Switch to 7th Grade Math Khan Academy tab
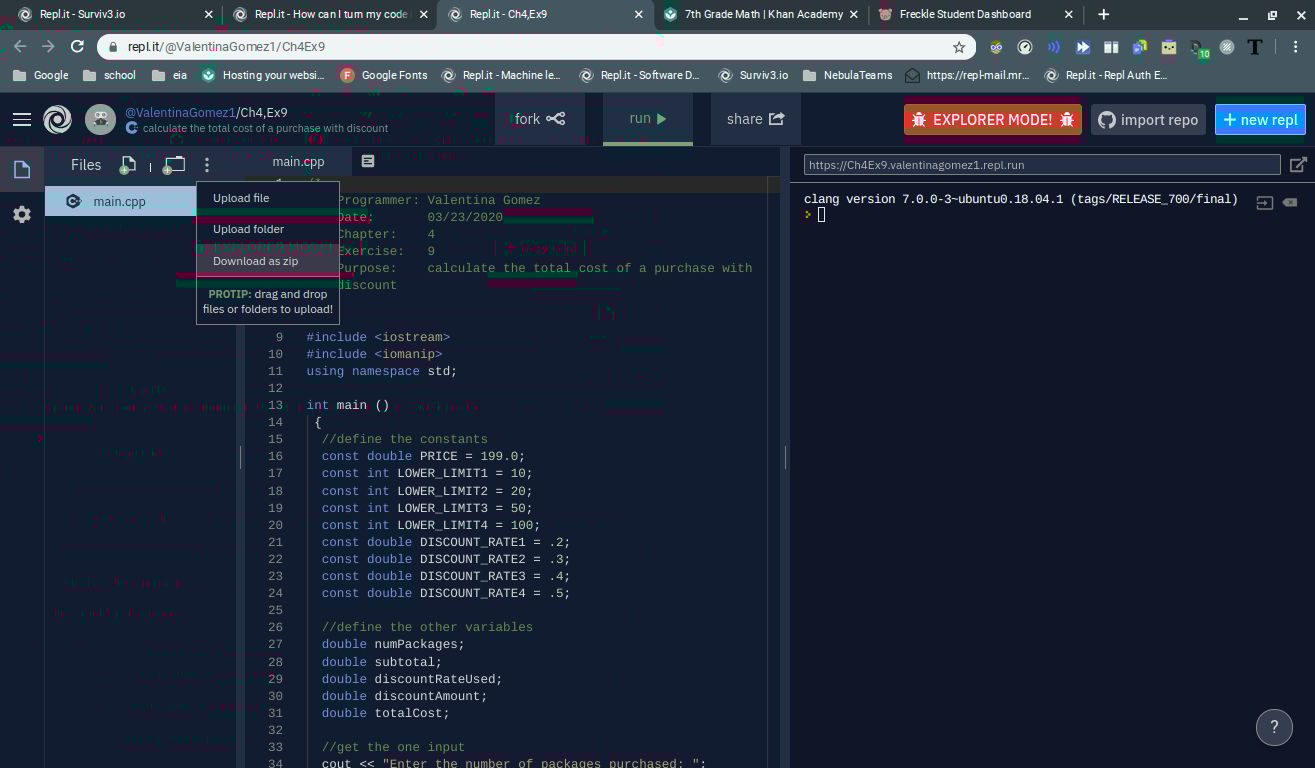 pyautogui.click(x=762, y=14)
